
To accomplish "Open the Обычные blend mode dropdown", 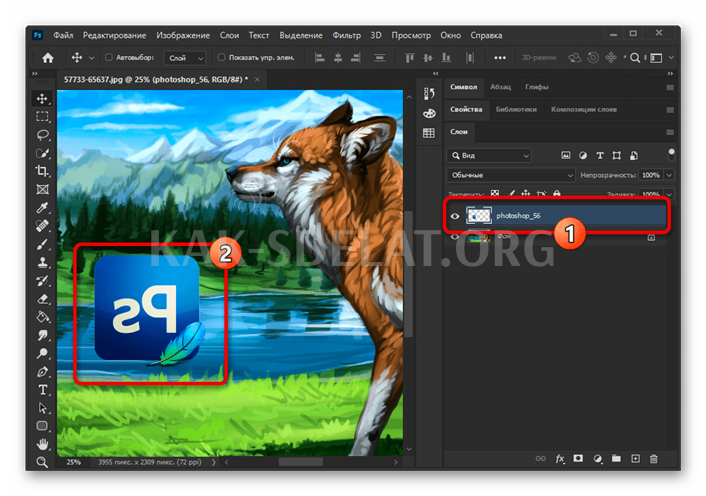I will pos(511,175).
